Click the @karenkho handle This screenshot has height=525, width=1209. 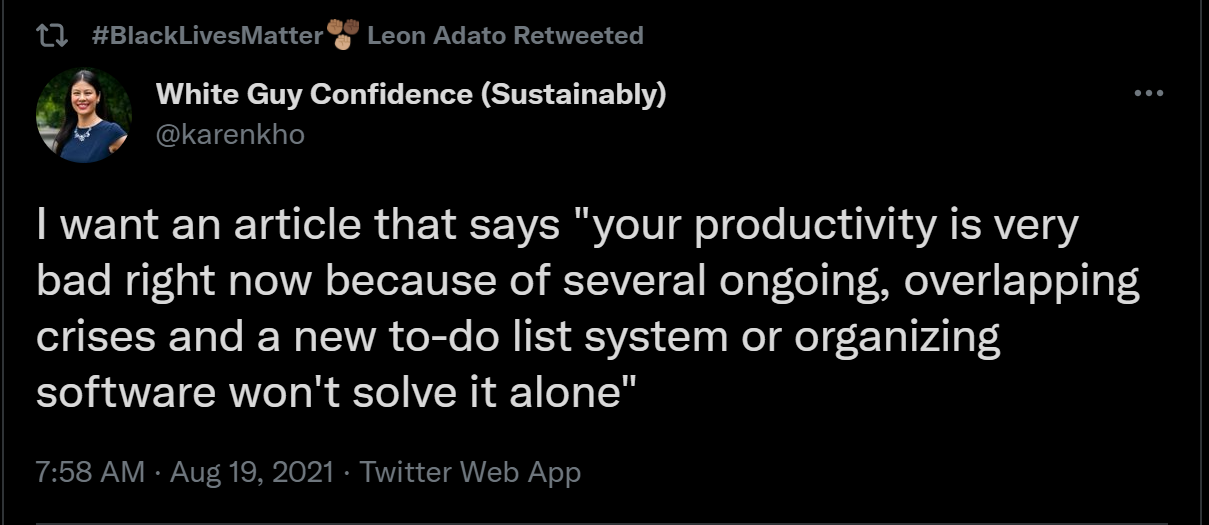[230, 134]
